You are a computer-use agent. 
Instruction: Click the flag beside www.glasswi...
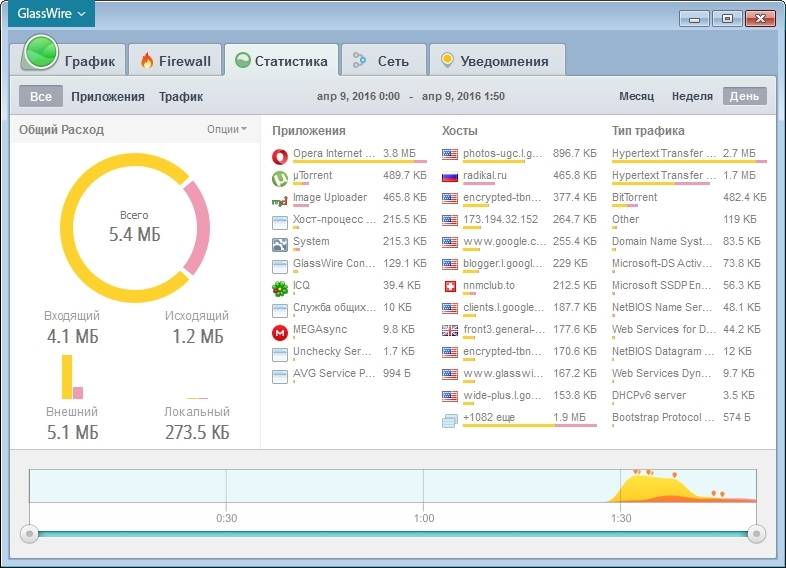click(450, 374)
